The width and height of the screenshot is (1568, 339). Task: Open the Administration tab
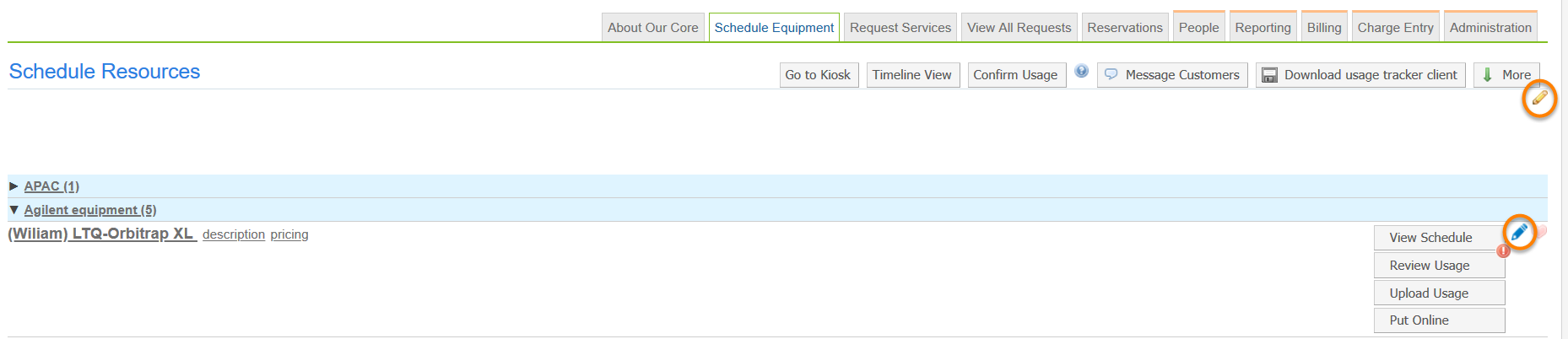(x=1490, y=28)
